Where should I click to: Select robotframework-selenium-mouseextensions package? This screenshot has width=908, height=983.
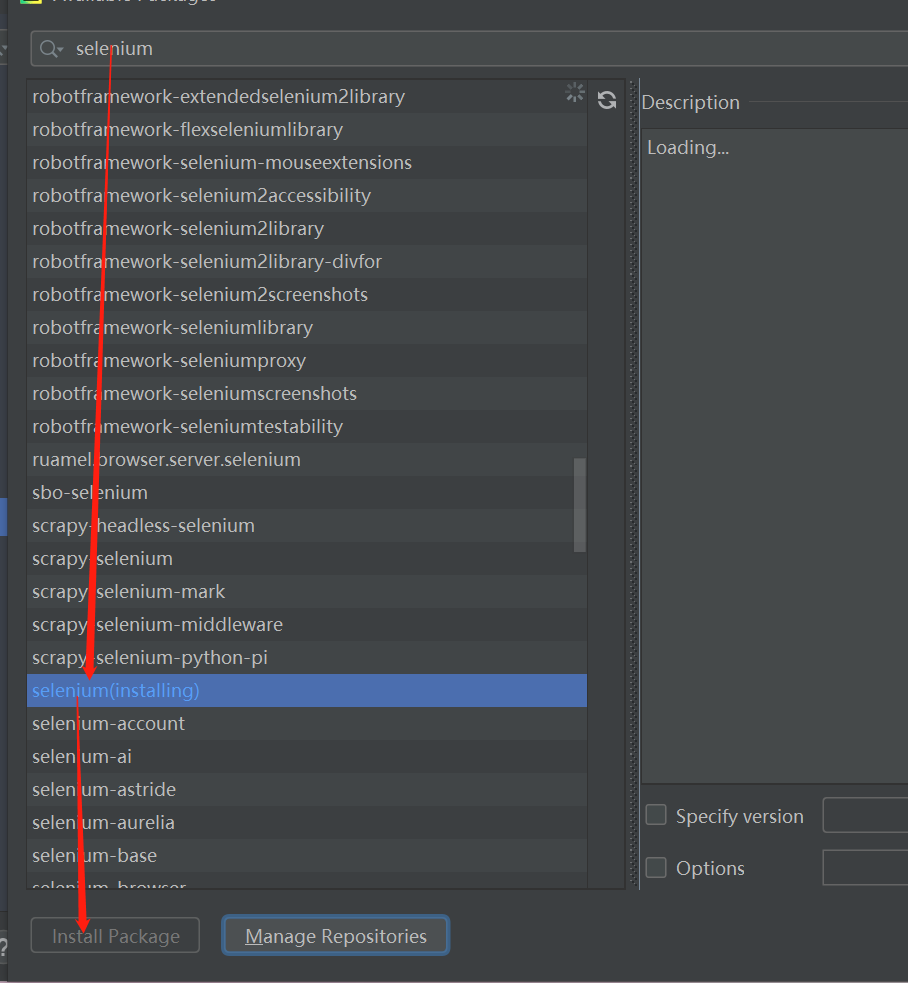tap(307, 162)
